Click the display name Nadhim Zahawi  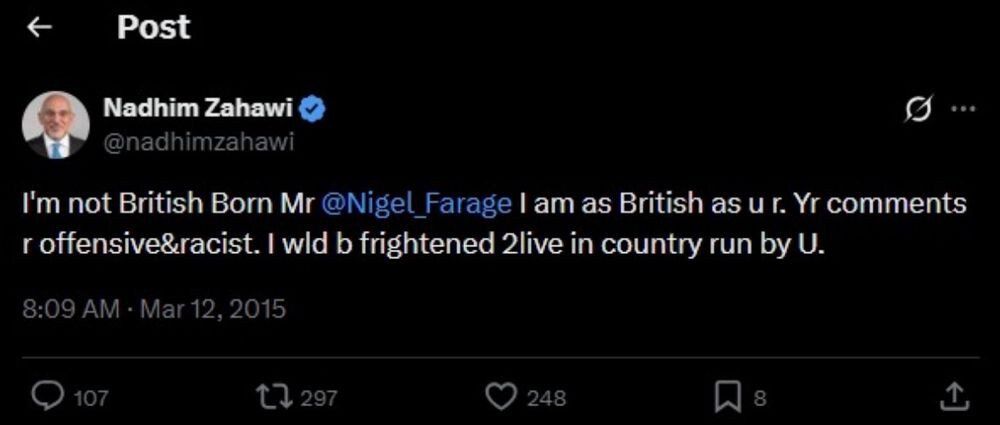pyautogui.click(x=198, y=108)
